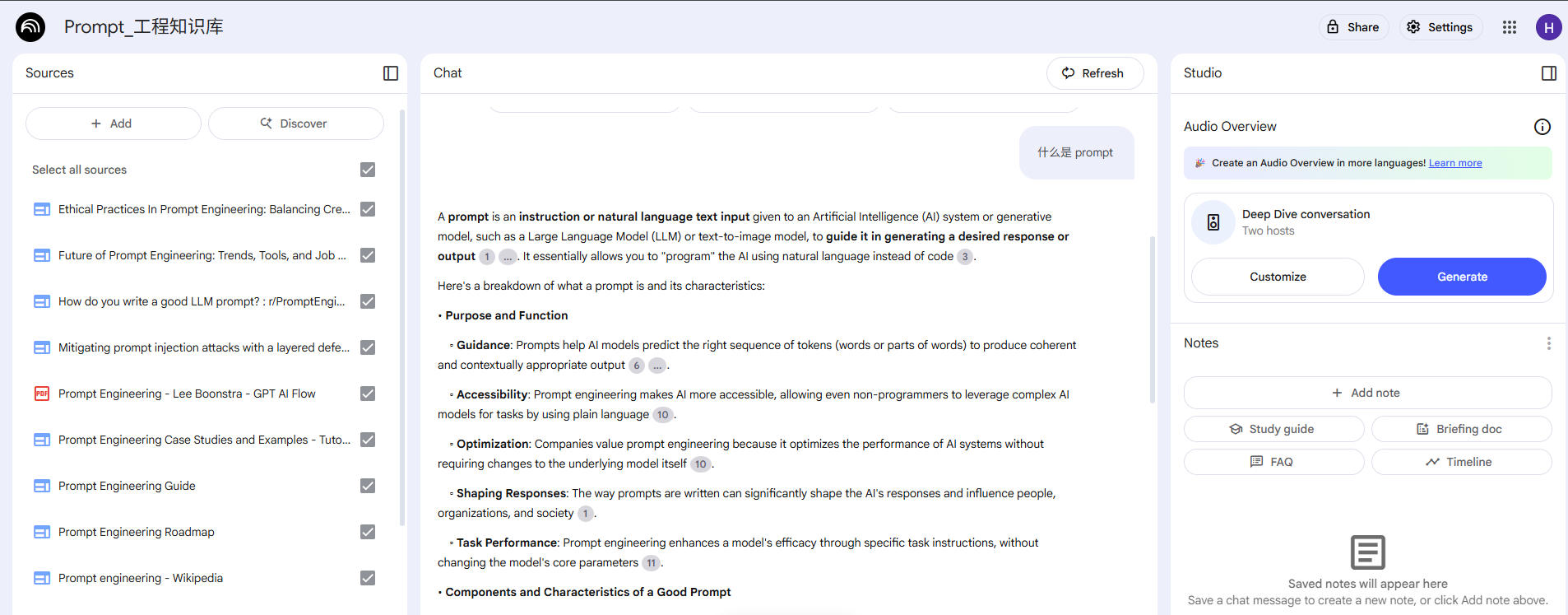
Task: Expand hidden citations after Guidance paragraph
Action: pyautogui.click(x=656, y=366)
